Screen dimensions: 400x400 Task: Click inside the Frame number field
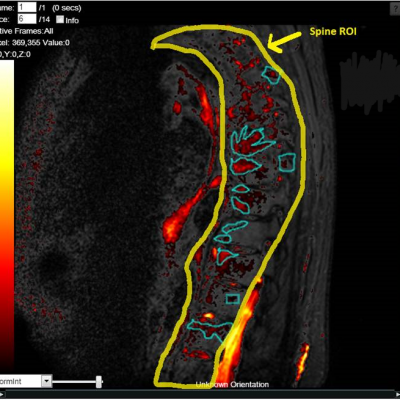click(x=26, y=7)
